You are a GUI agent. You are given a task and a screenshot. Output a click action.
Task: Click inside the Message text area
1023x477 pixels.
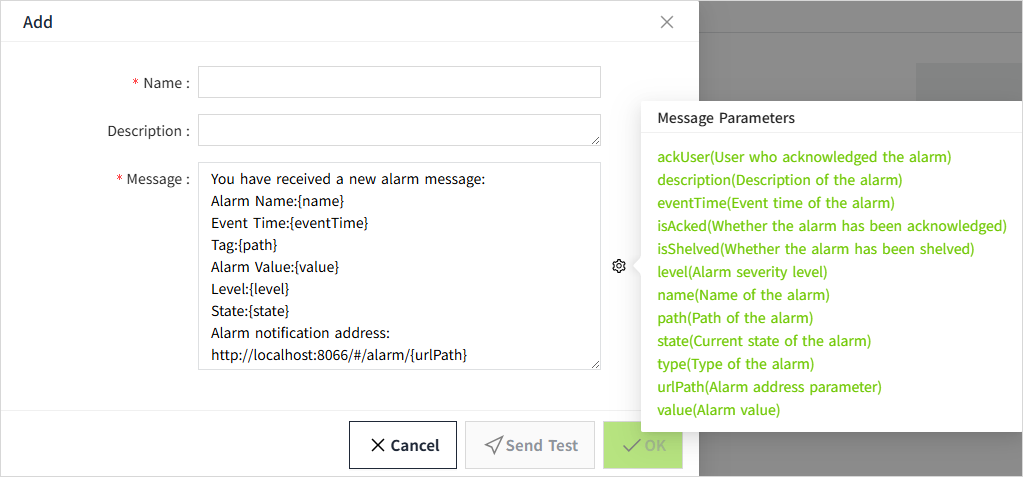[399, 266]
